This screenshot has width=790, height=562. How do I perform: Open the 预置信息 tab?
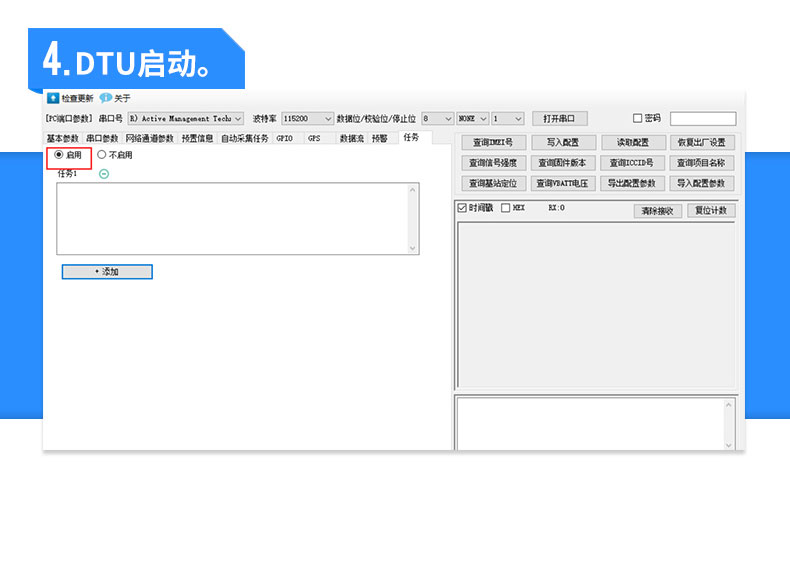pyautogui.click(x=197, y=138)
